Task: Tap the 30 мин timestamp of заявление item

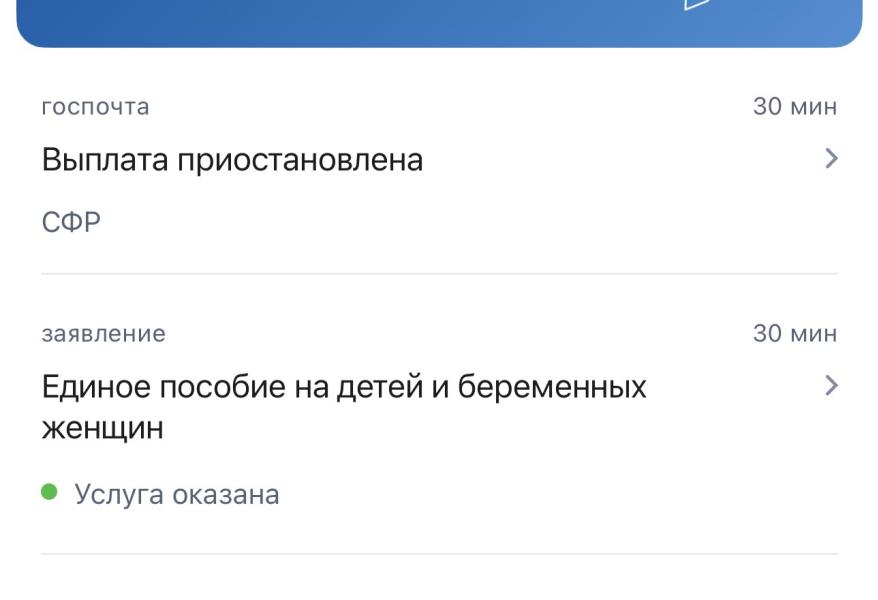Action: 795,333
